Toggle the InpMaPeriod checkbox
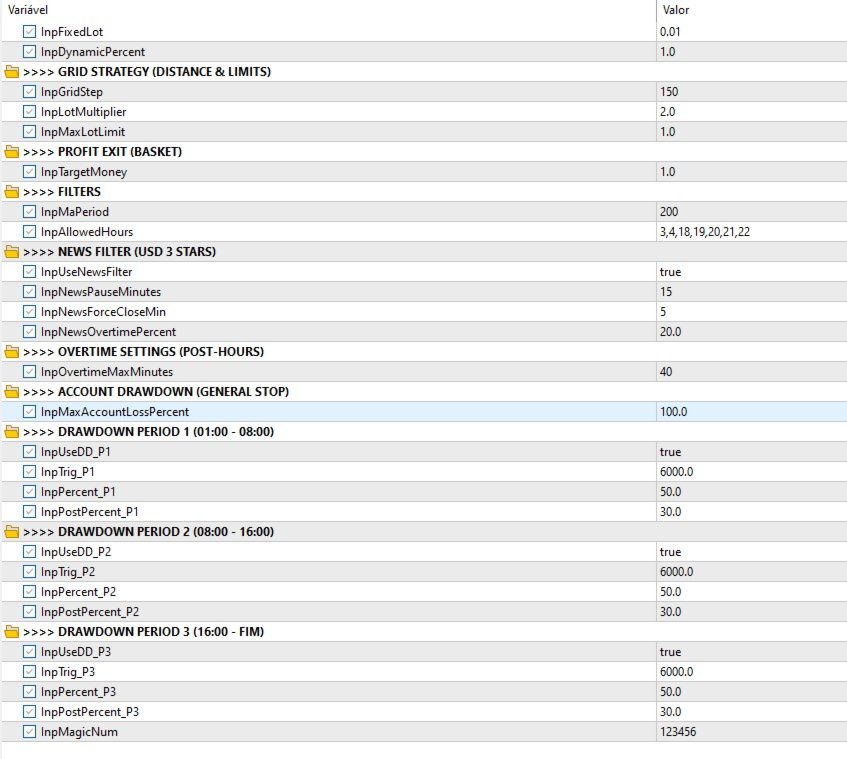Screen dimensions: 847x759 (x=29, y=212)
